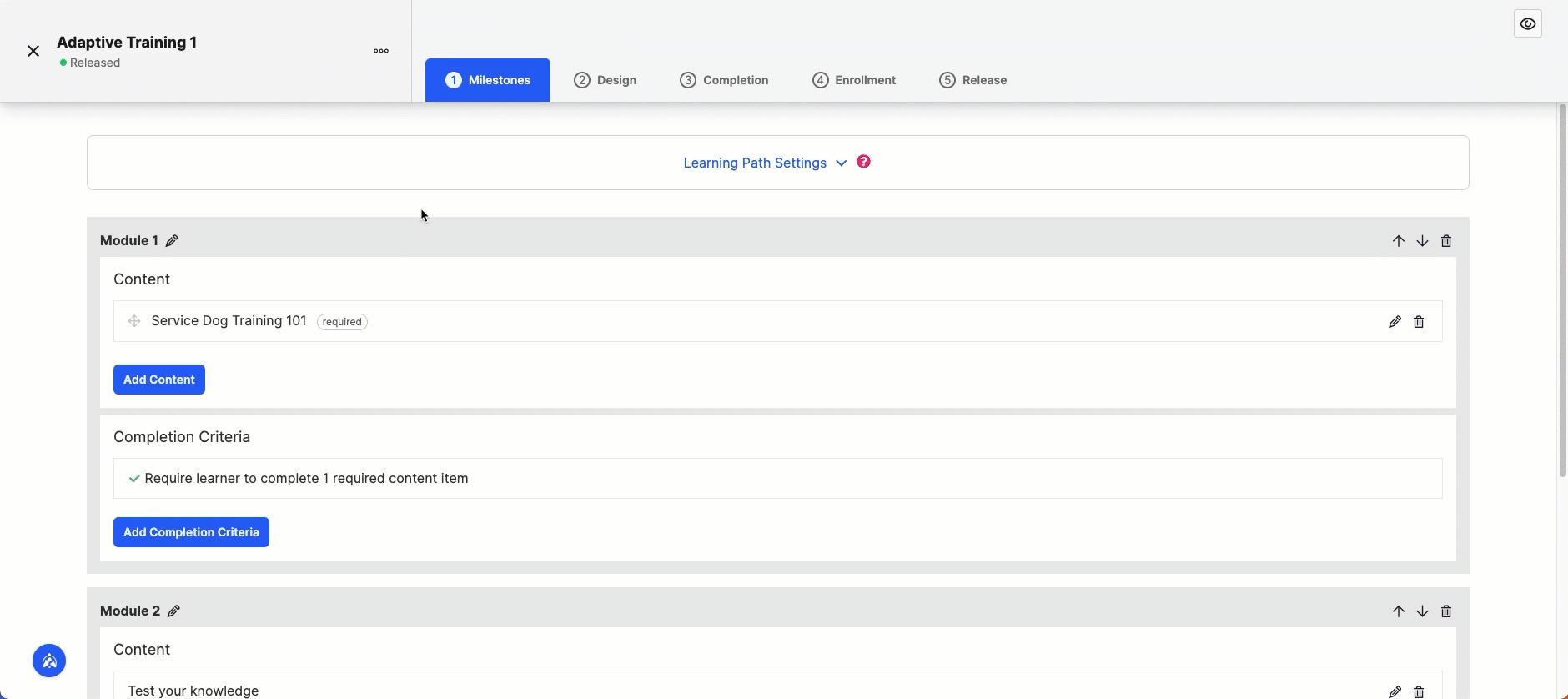Screen dimensions: 1568x699
Task: Open the Enrollment tab
Action: click(854, 80)
